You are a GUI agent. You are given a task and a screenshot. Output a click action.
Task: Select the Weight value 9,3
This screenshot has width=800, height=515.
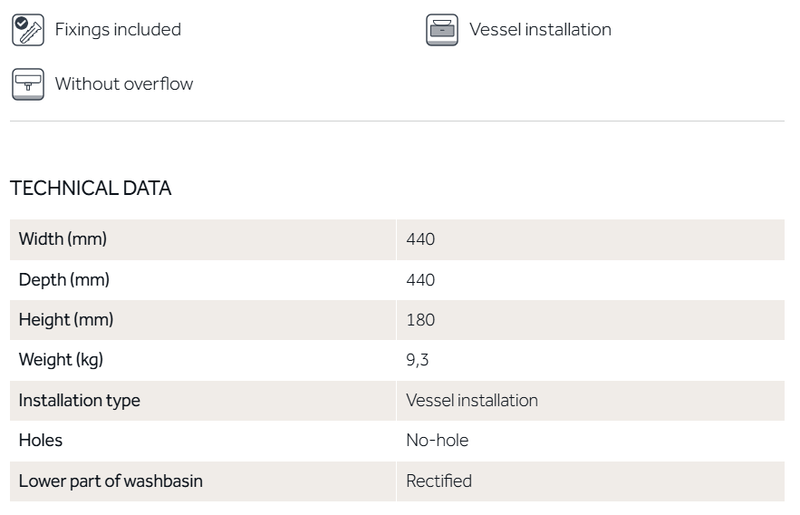click(417, 360)
